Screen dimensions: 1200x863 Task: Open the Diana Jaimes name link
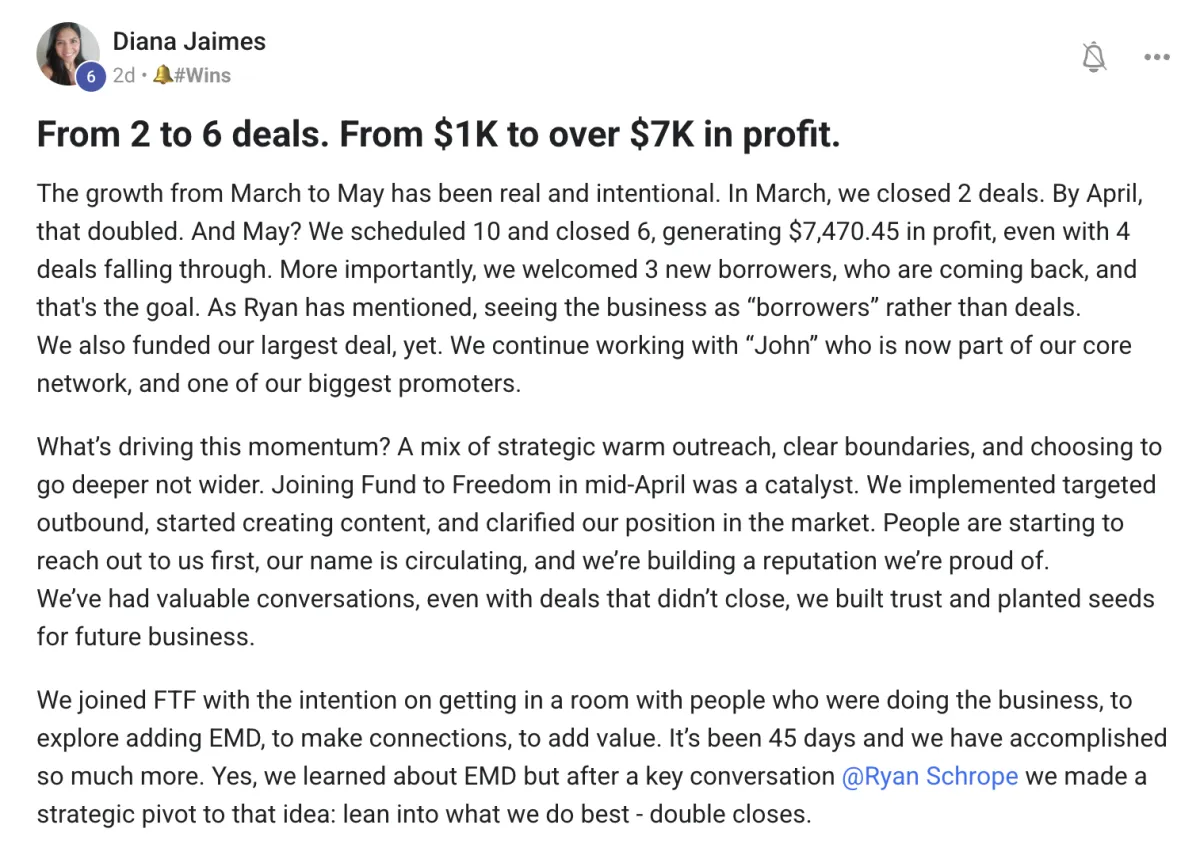pyautogui.click(x=189, y=41)
